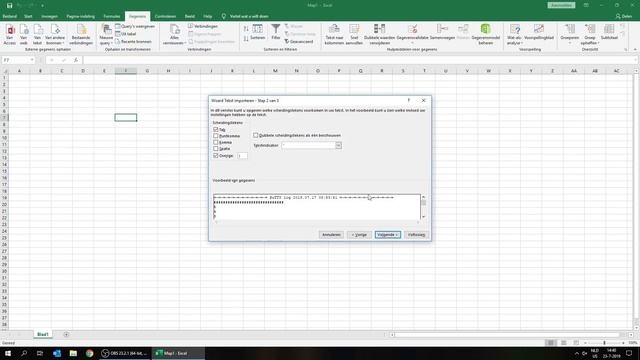Click the Sorteren icon

[258, 29]
